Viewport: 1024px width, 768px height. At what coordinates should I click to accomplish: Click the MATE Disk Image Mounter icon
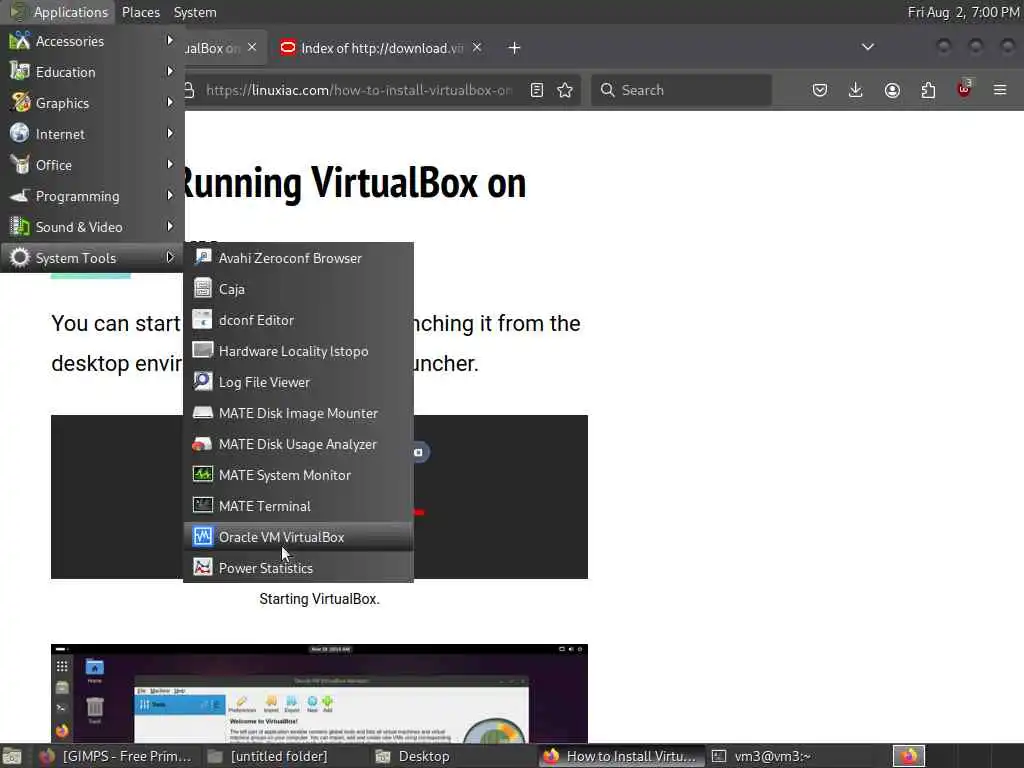(x=202, y=413)
